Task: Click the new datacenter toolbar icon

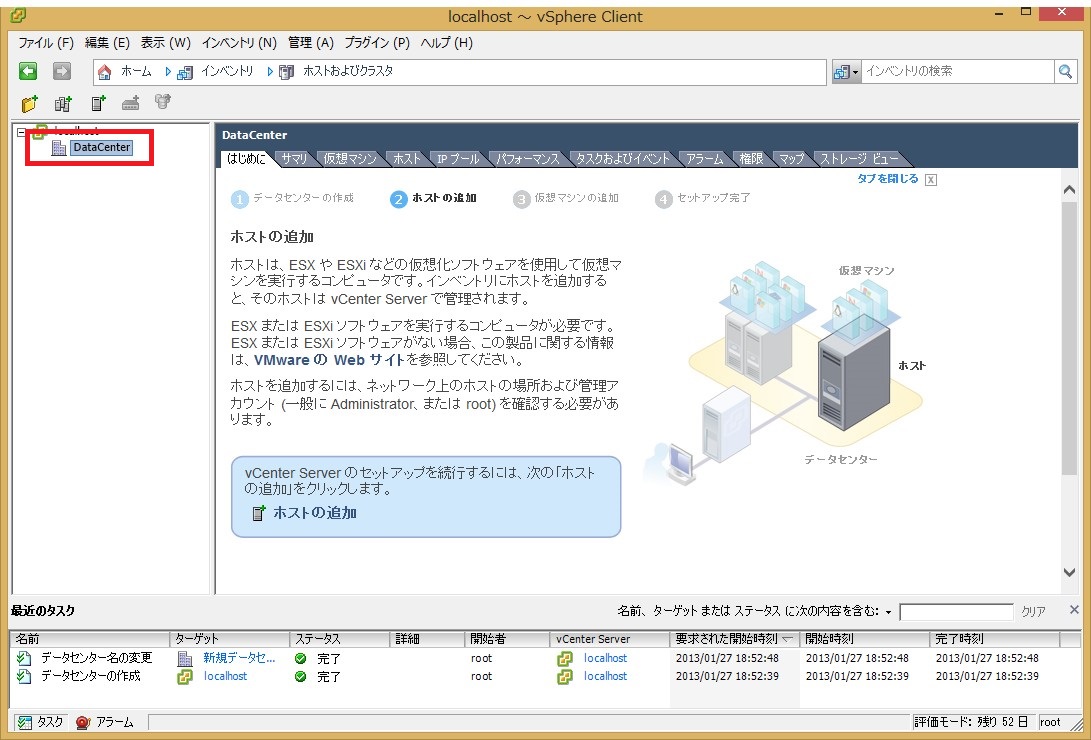Action: [63, 104]
